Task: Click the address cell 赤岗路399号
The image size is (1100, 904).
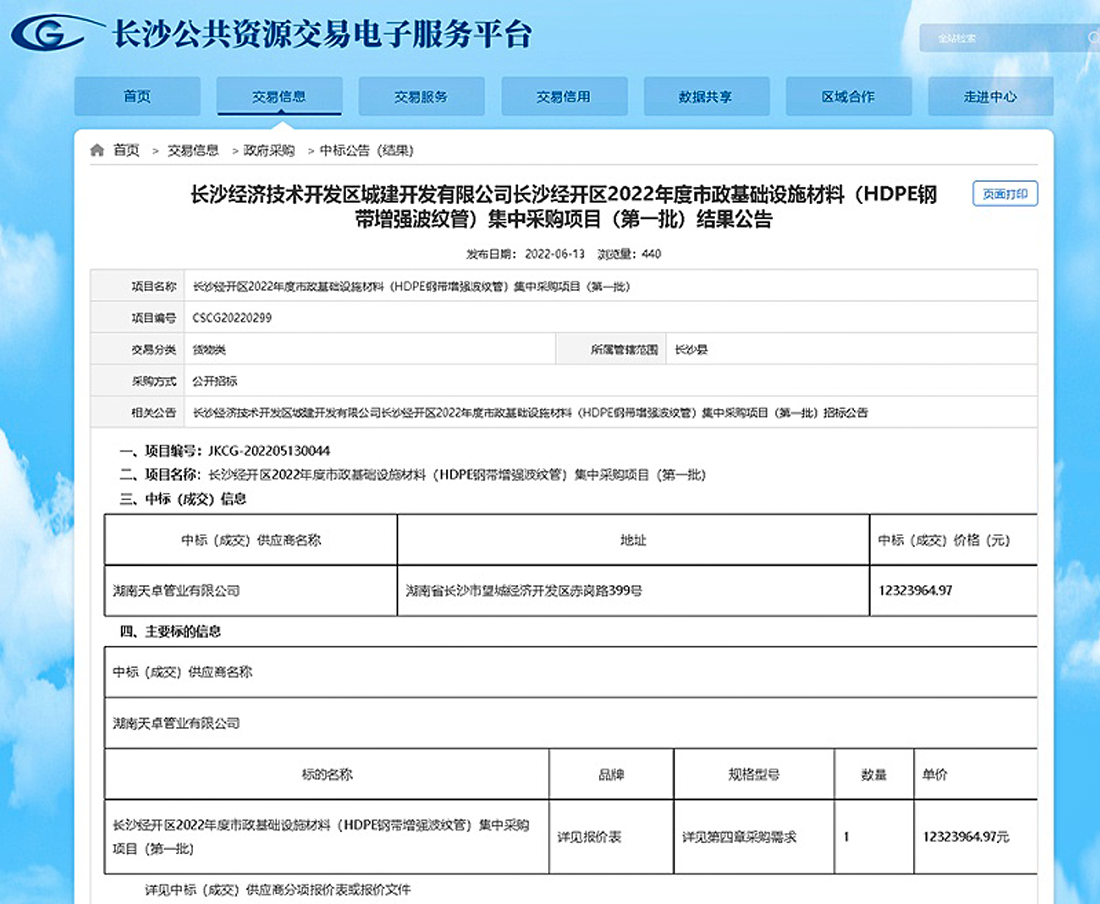Action: tap(523, 591)
